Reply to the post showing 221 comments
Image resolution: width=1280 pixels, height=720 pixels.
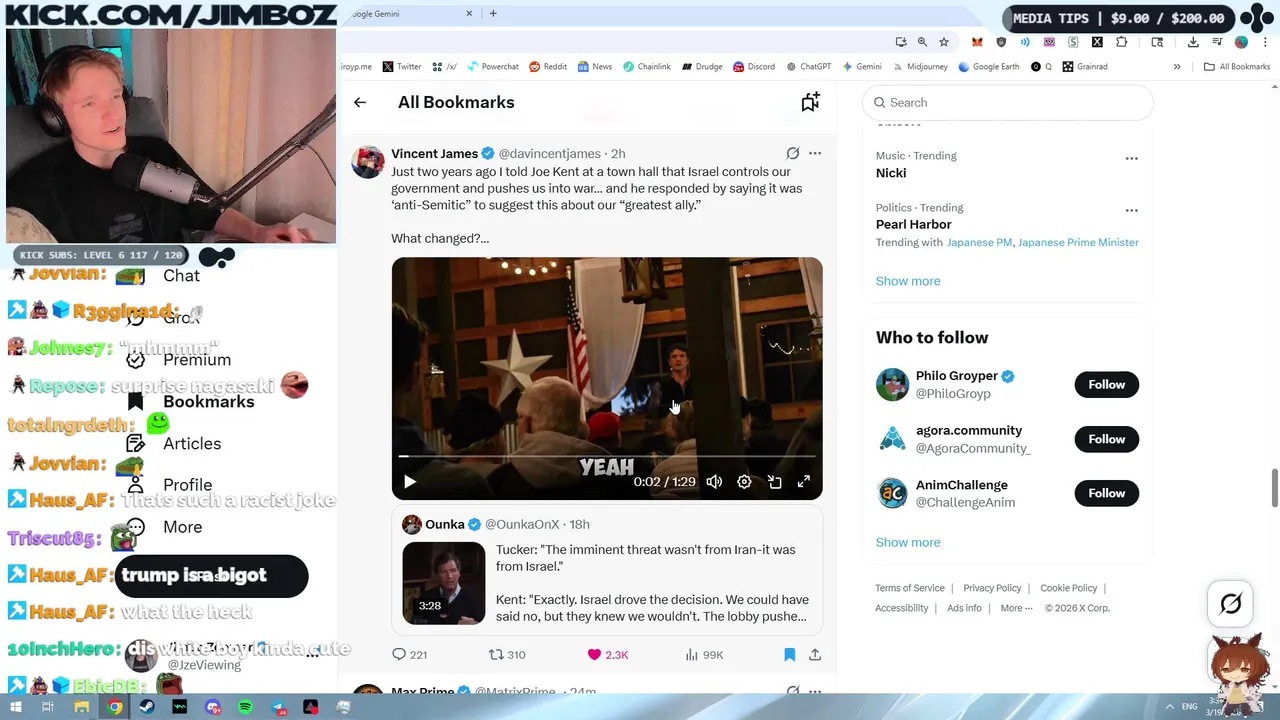(x=409, y=654)
